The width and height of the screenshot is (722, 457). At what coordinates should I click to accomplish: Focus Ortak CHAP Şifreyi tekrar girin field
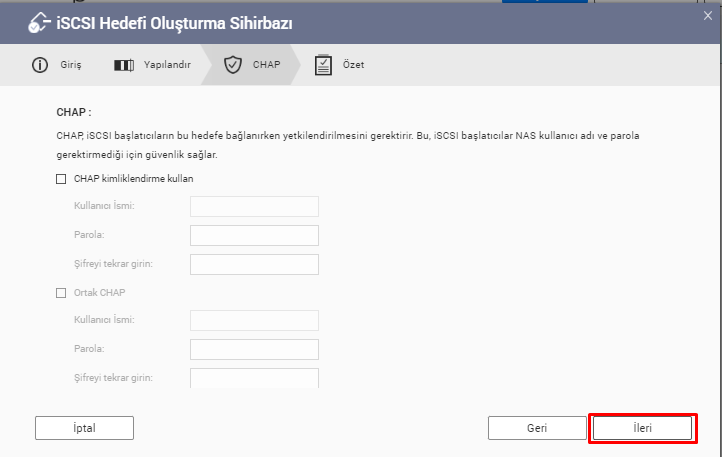tap(254, 378)
